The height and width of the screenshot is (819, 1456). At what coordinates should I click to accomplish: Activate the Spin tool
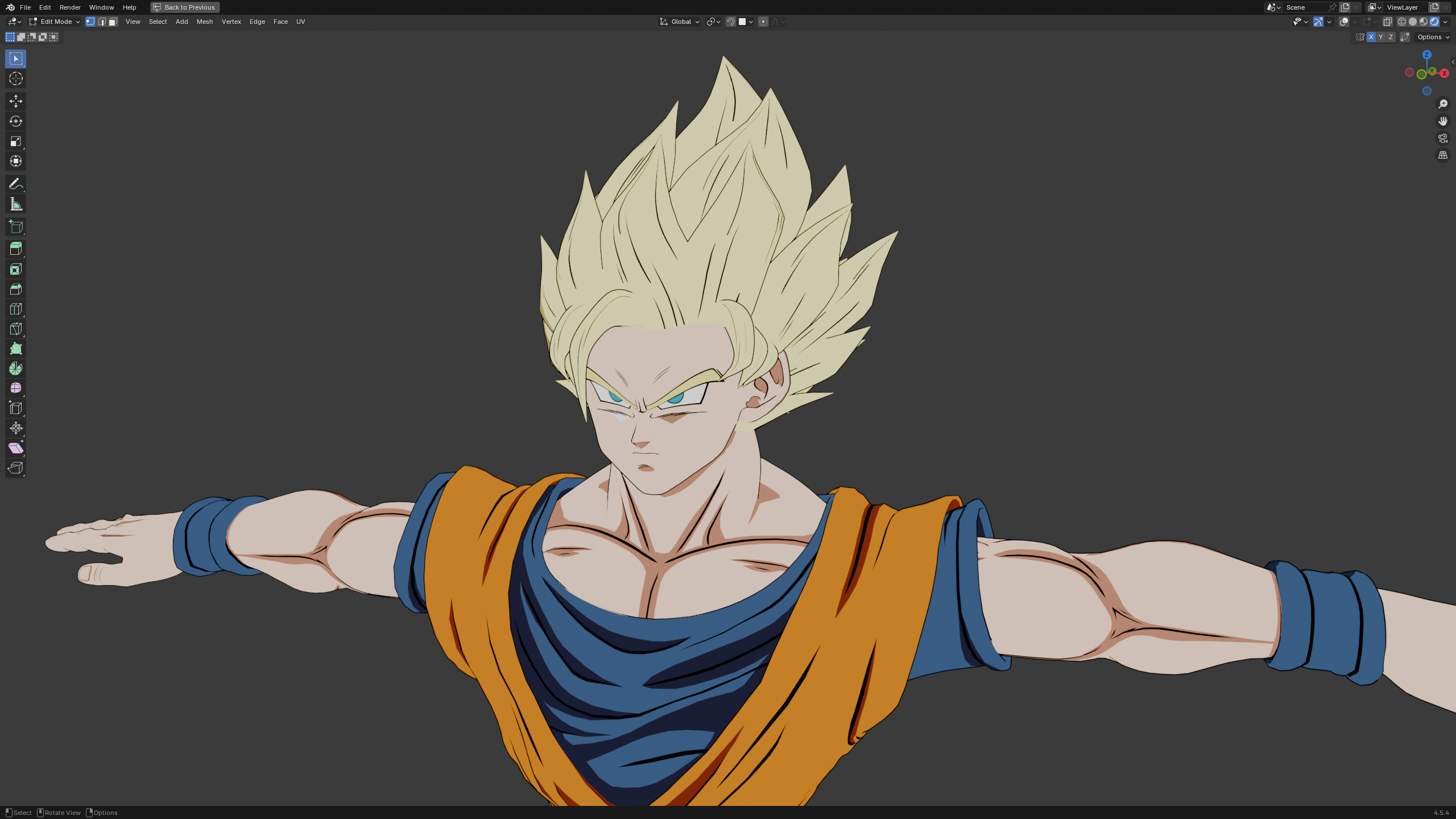pyautogui.click(x=16, y=369)
